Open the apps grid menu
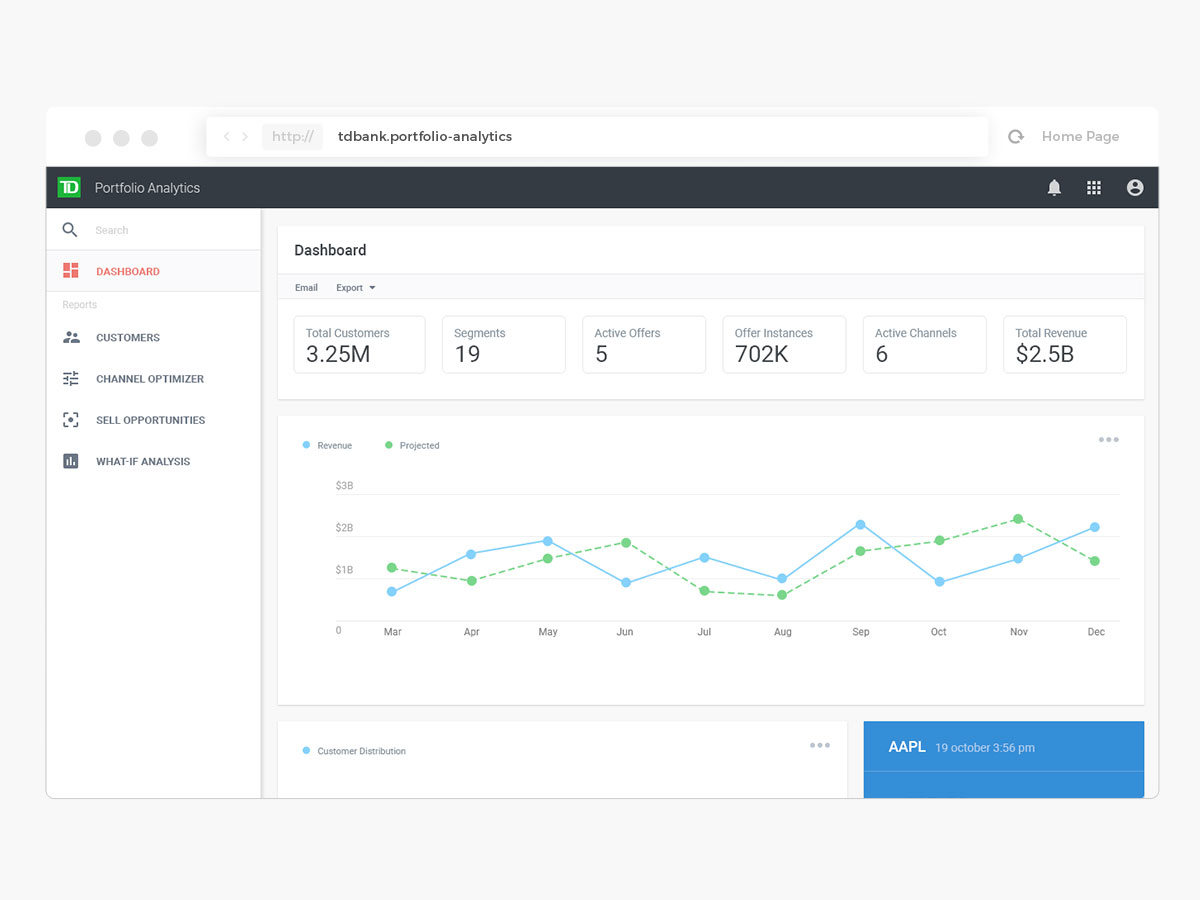 tap(1094, 188)
